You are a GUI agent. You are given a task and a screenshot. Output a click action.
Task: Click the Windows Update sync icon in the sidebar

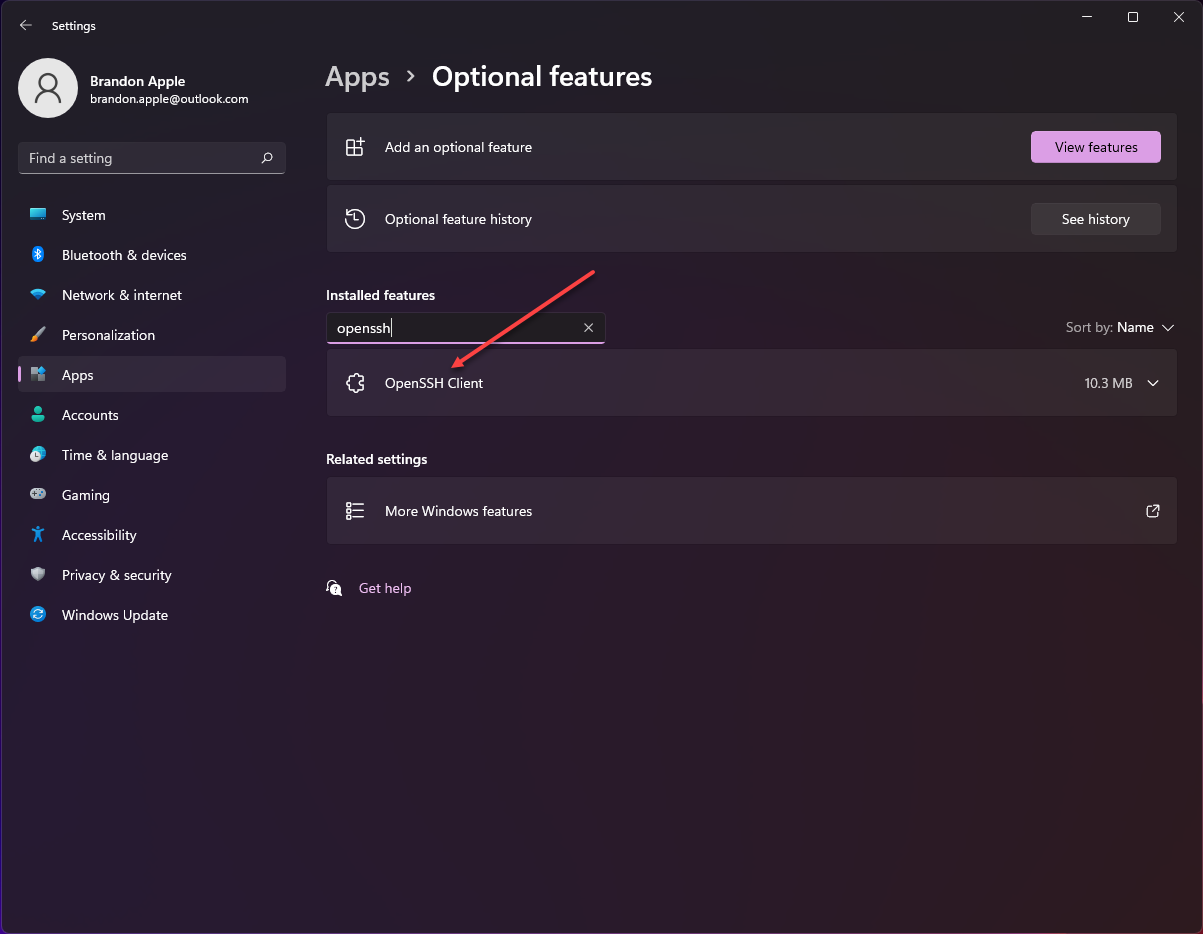pyautogui.click(x=38, y=615)
